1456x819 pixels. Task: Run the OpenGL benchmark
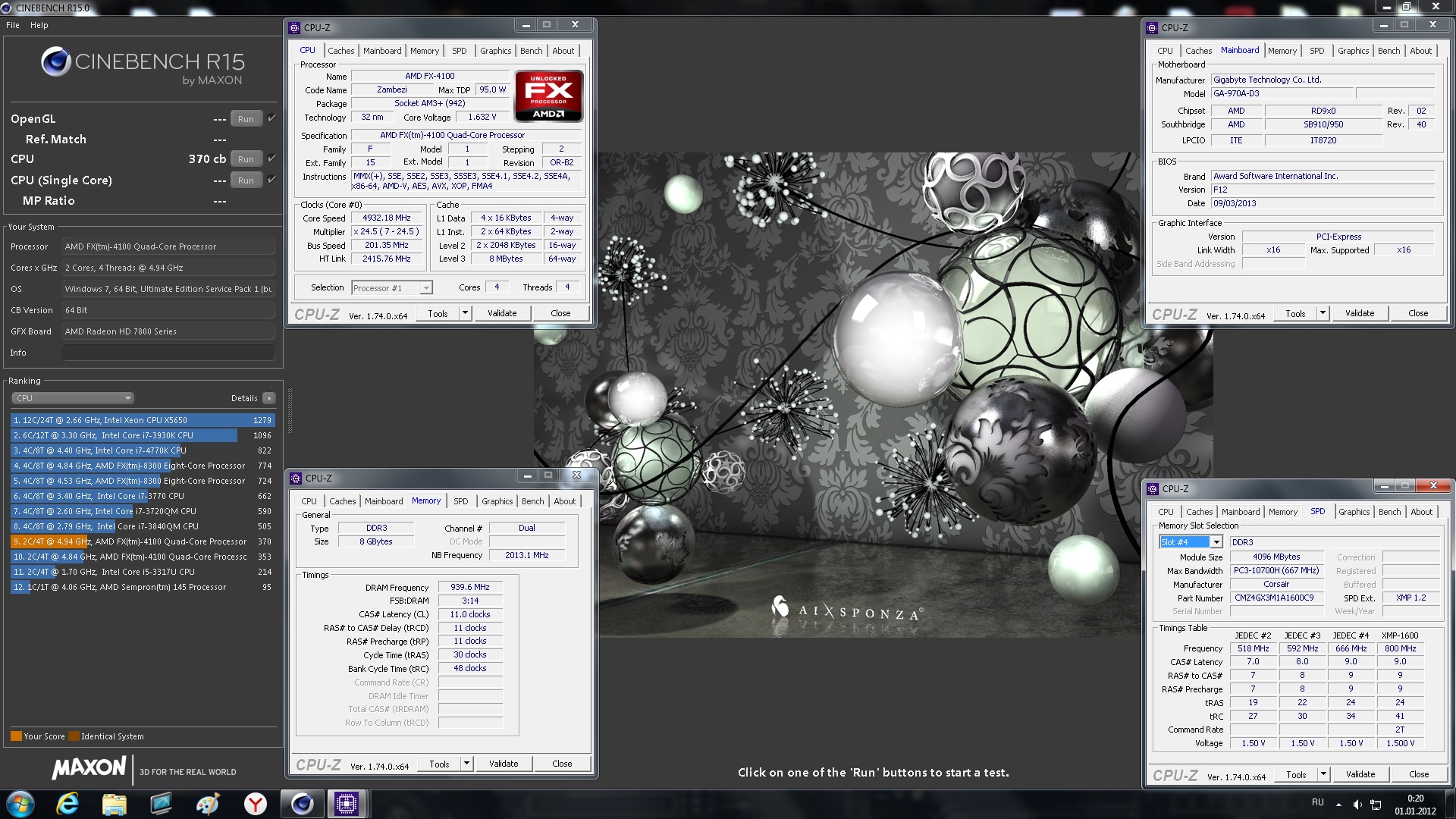pos(246,119)
